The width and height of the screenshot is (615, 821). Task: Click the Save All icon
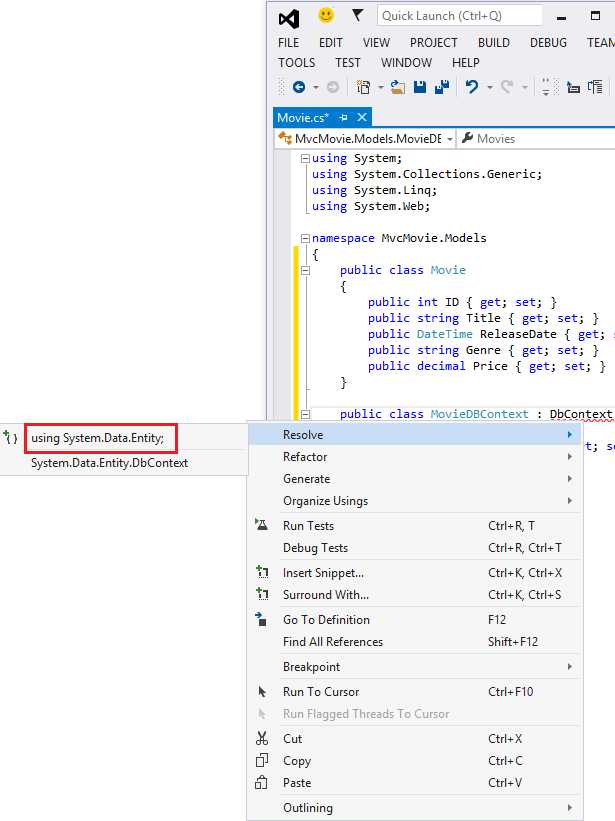pyautogui.click(x=442, y=87)
